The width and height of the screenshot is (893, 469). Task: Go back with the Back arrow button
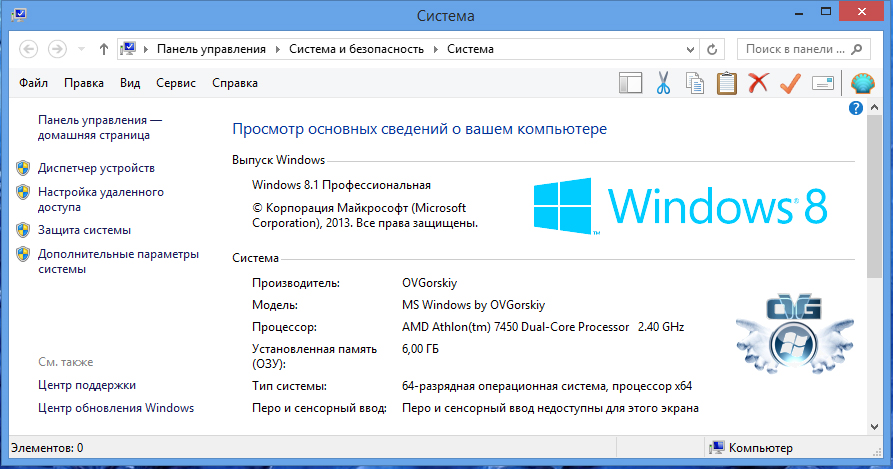[28, 49]
